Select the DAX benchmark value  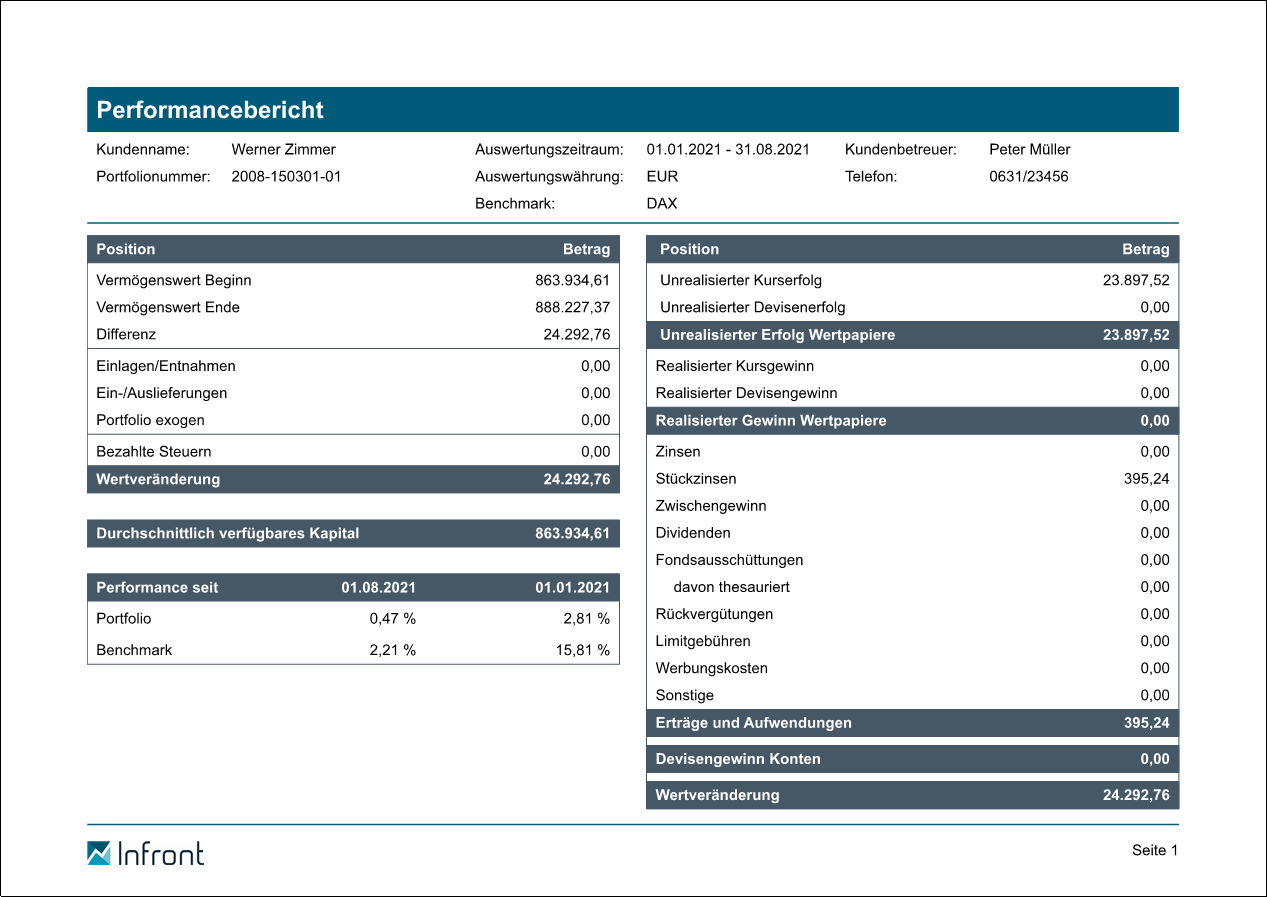click(x=661, y=204)
